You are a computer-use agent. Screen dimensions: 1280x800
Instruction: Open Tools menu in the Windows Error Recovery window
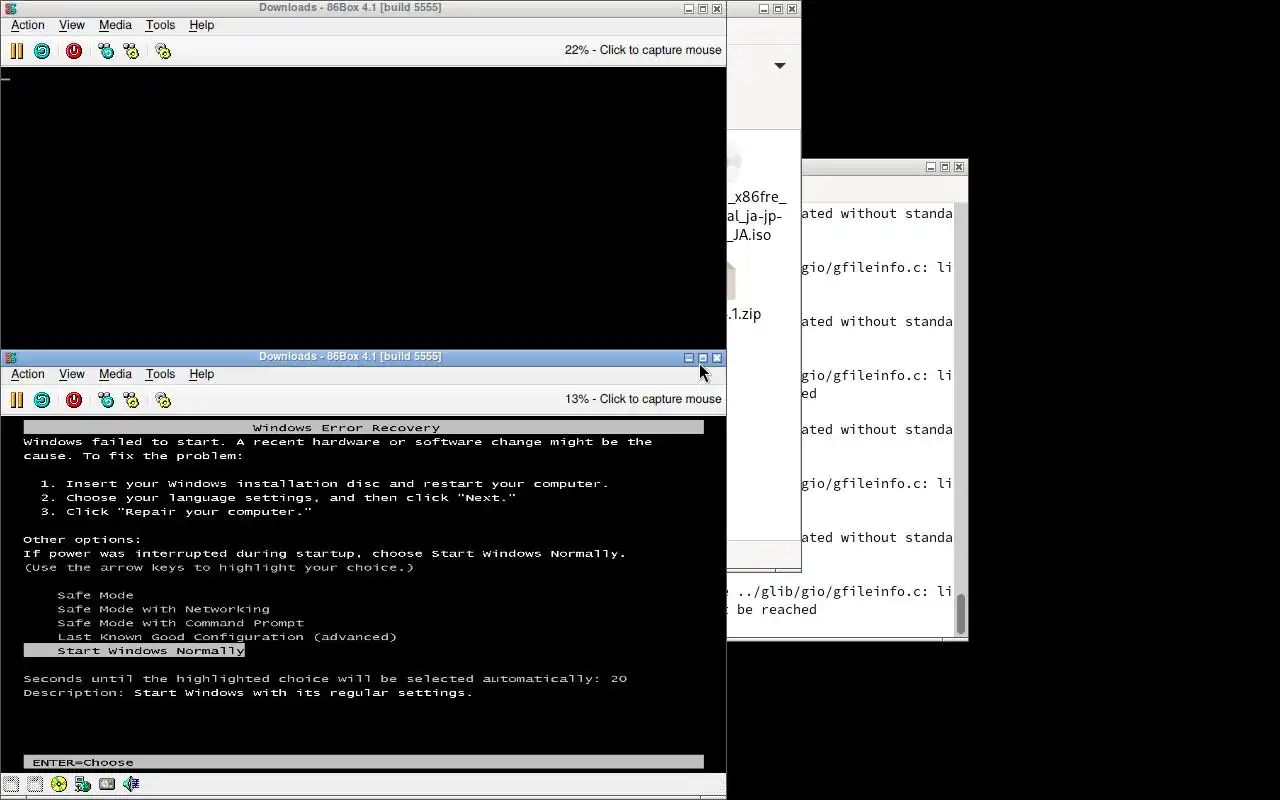[x=160, y=374]
